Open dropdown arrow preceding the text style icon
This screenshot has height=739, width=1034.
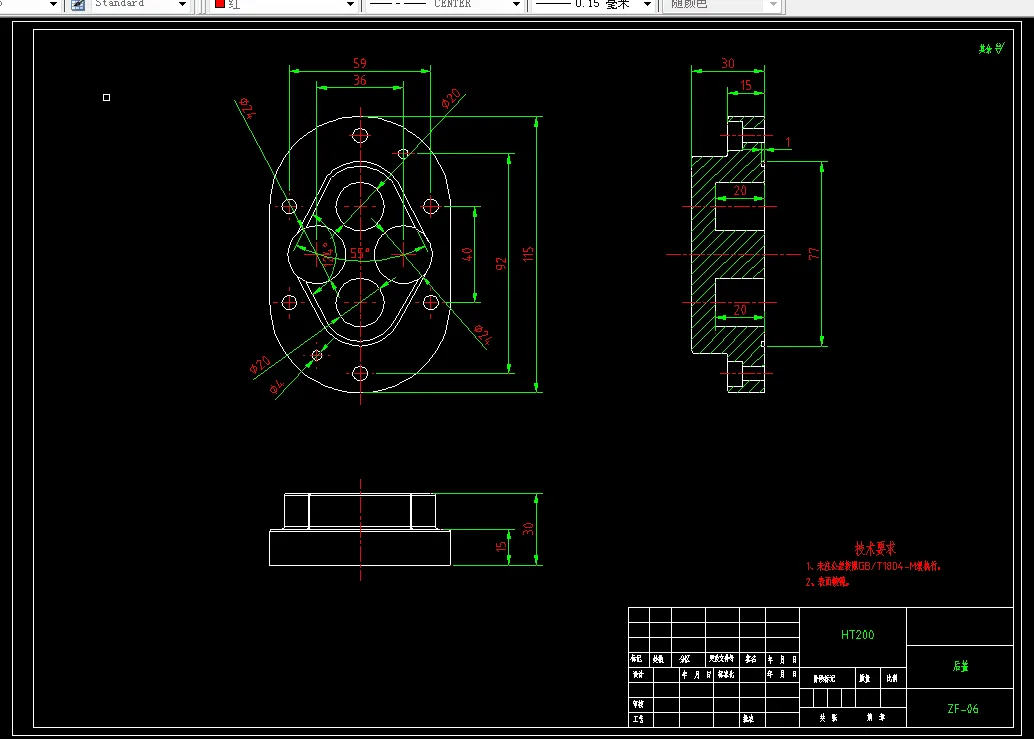click(53, 5)
